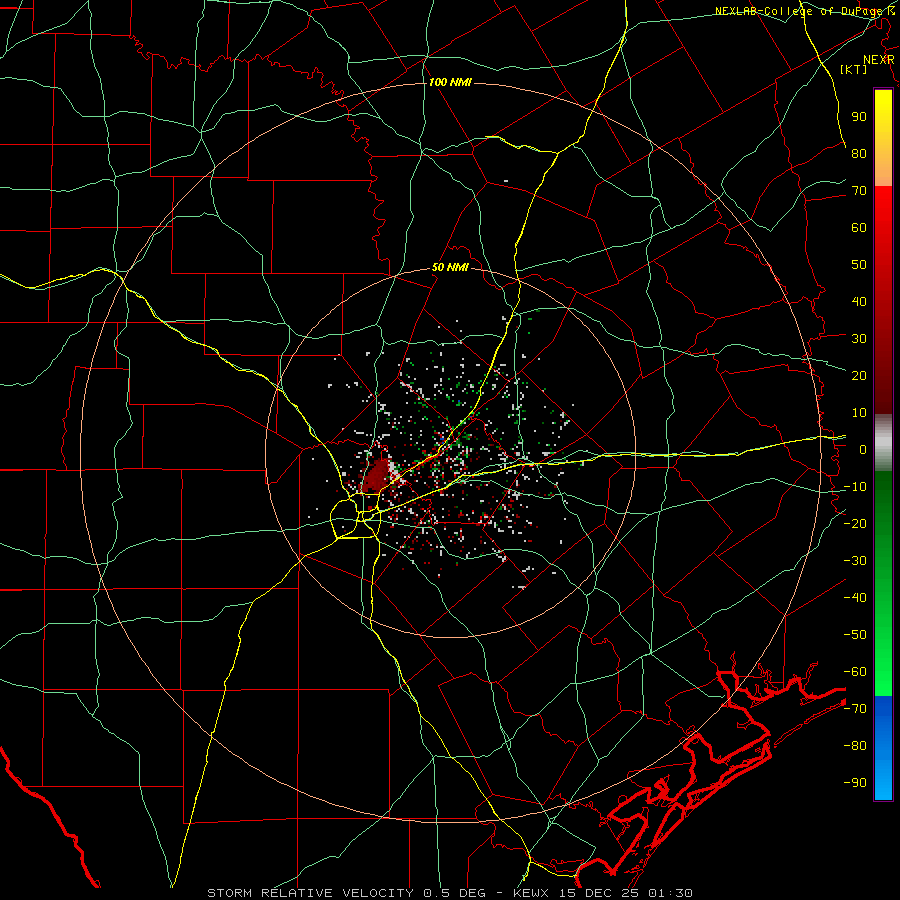Click the positive 70 knot scale label
The width and height of the screenshot is (900, 900).
859,191
